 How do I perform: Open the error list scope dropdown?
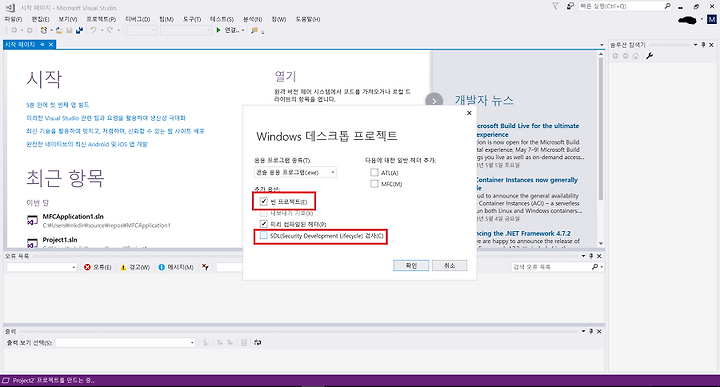(41, 267)
